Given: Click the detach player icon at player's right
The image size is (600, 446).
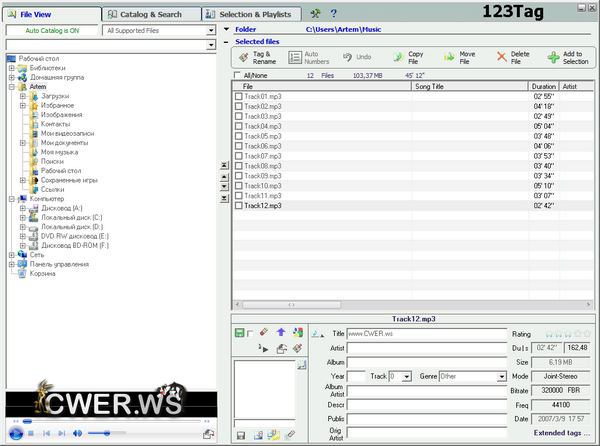Looking at the screenshot, I should (x=209, y=434).
